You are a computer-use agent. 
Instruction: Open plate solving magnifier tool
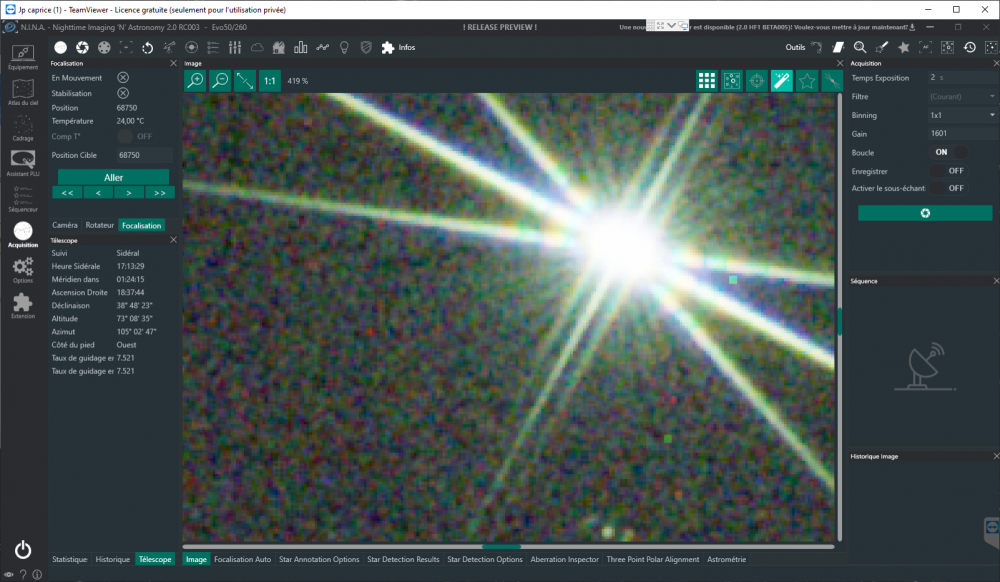860,47
